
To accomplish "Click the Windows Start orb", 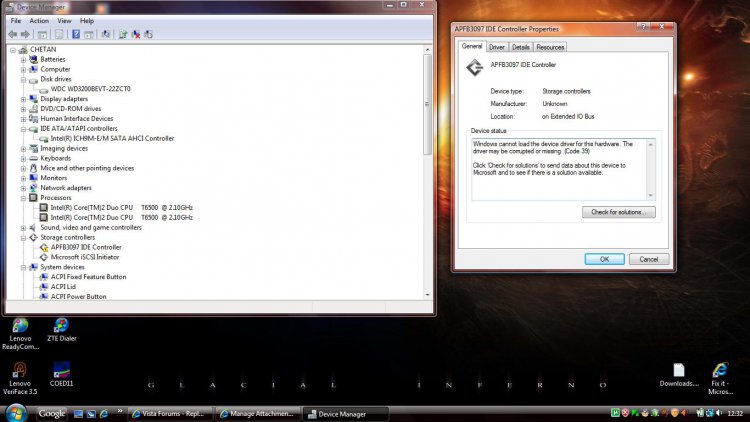I will coord(16,413).
